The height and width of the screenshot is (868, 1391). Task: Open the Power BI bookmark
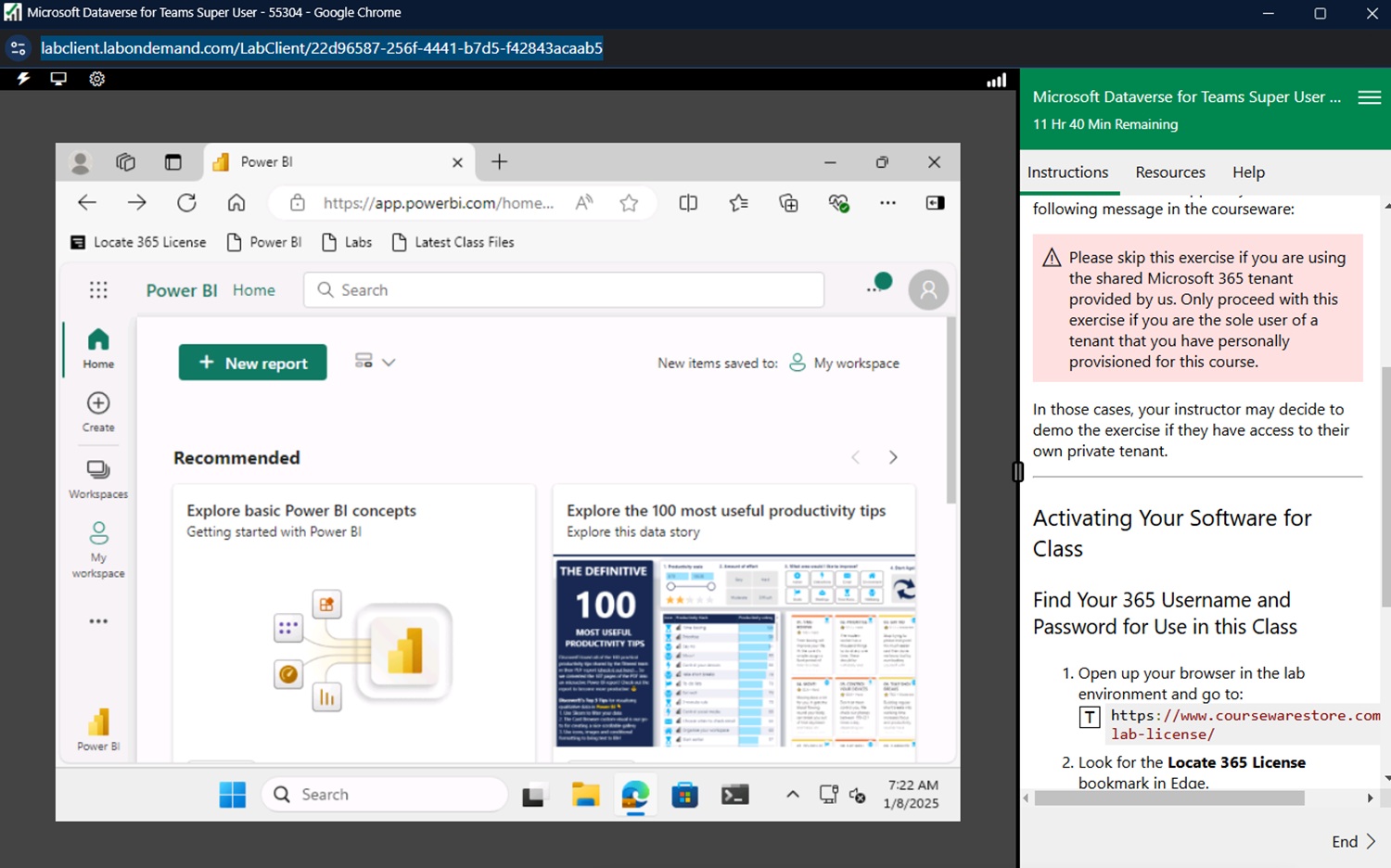click(x=264, y=242)
